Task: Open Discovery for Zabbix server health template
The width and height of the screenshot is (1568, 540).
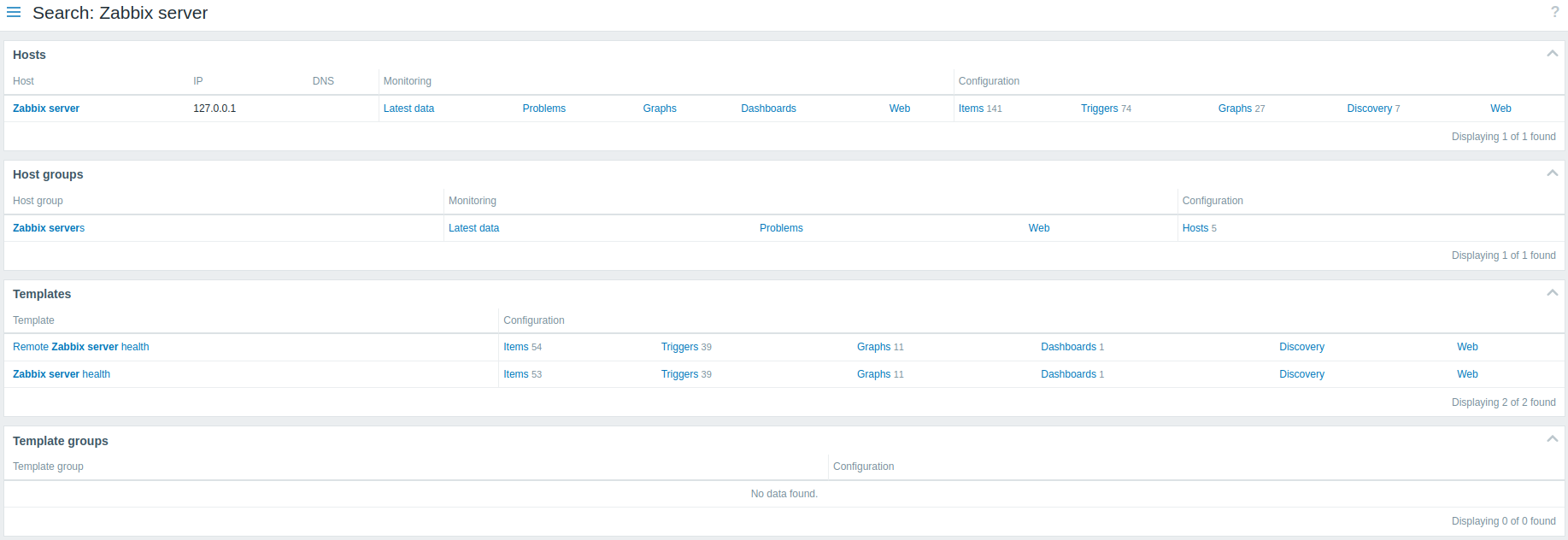Action: pos(1301,374)
